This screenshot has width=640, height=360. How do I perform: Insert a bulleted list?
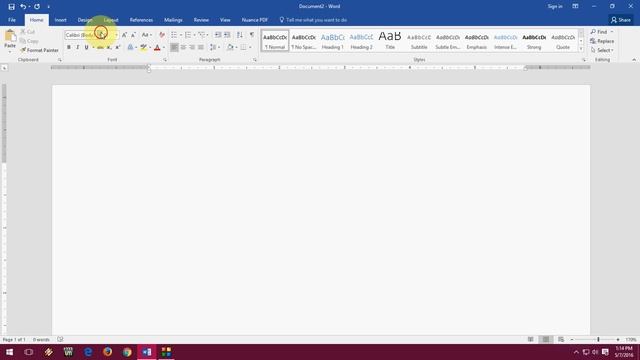tap(174, 35)
